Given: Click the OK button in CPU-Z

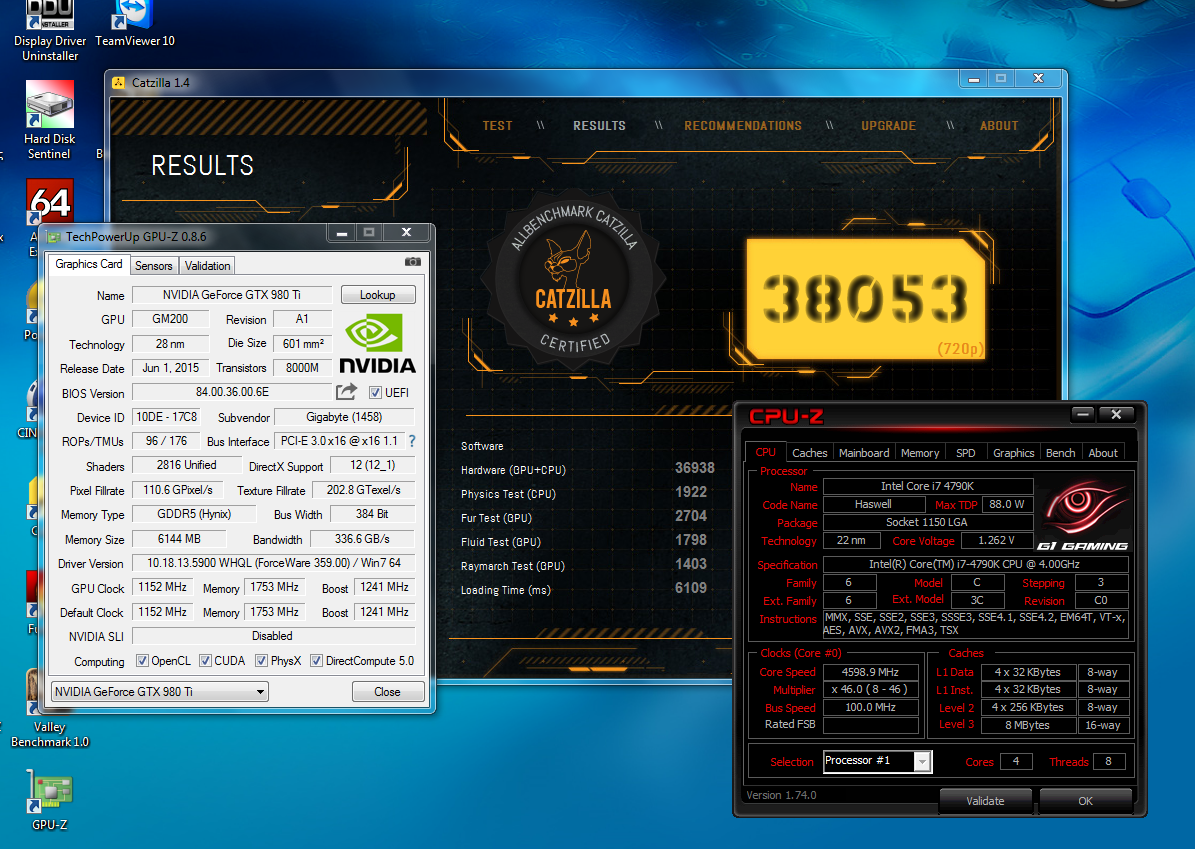Looking at the screenshot, I should [x=1085, y=801].
